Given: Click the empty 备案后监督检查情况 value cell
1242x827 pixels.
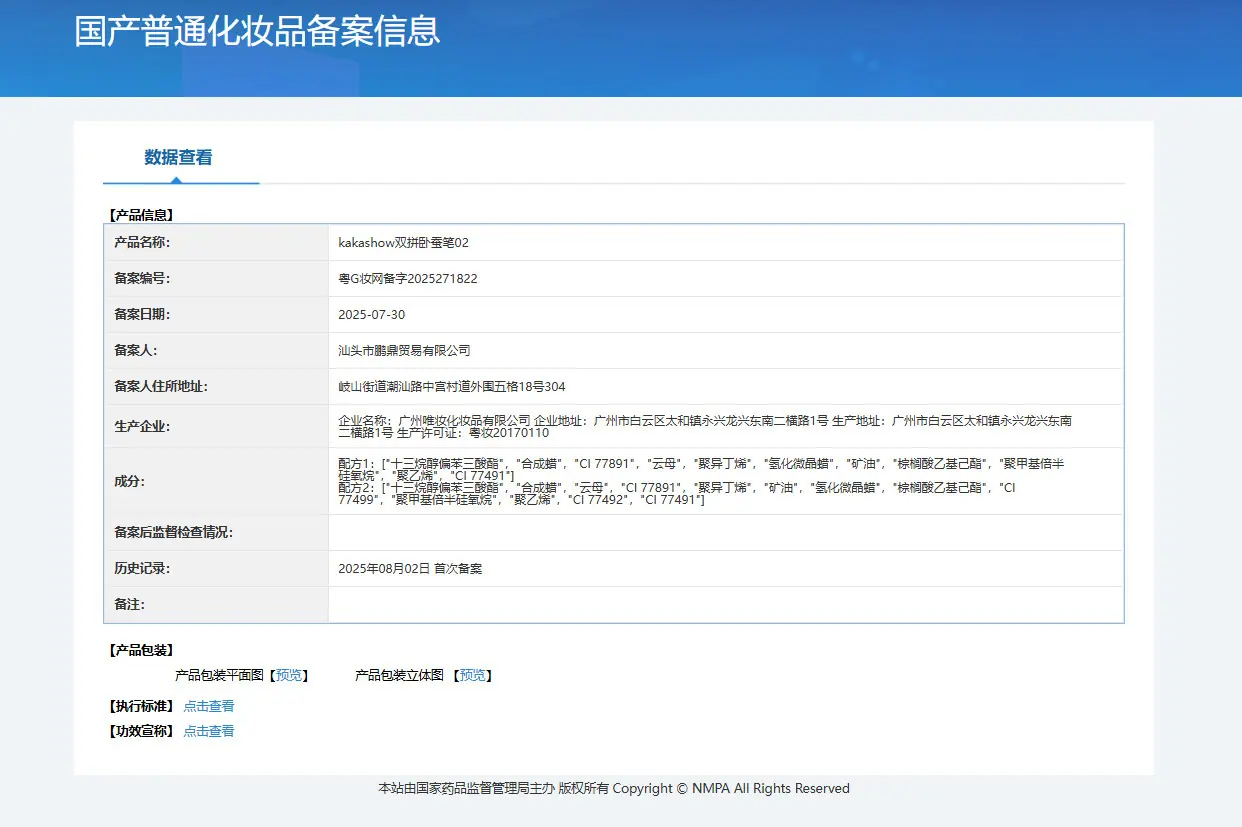Looking at the screenshot, I should coord(726,533).
